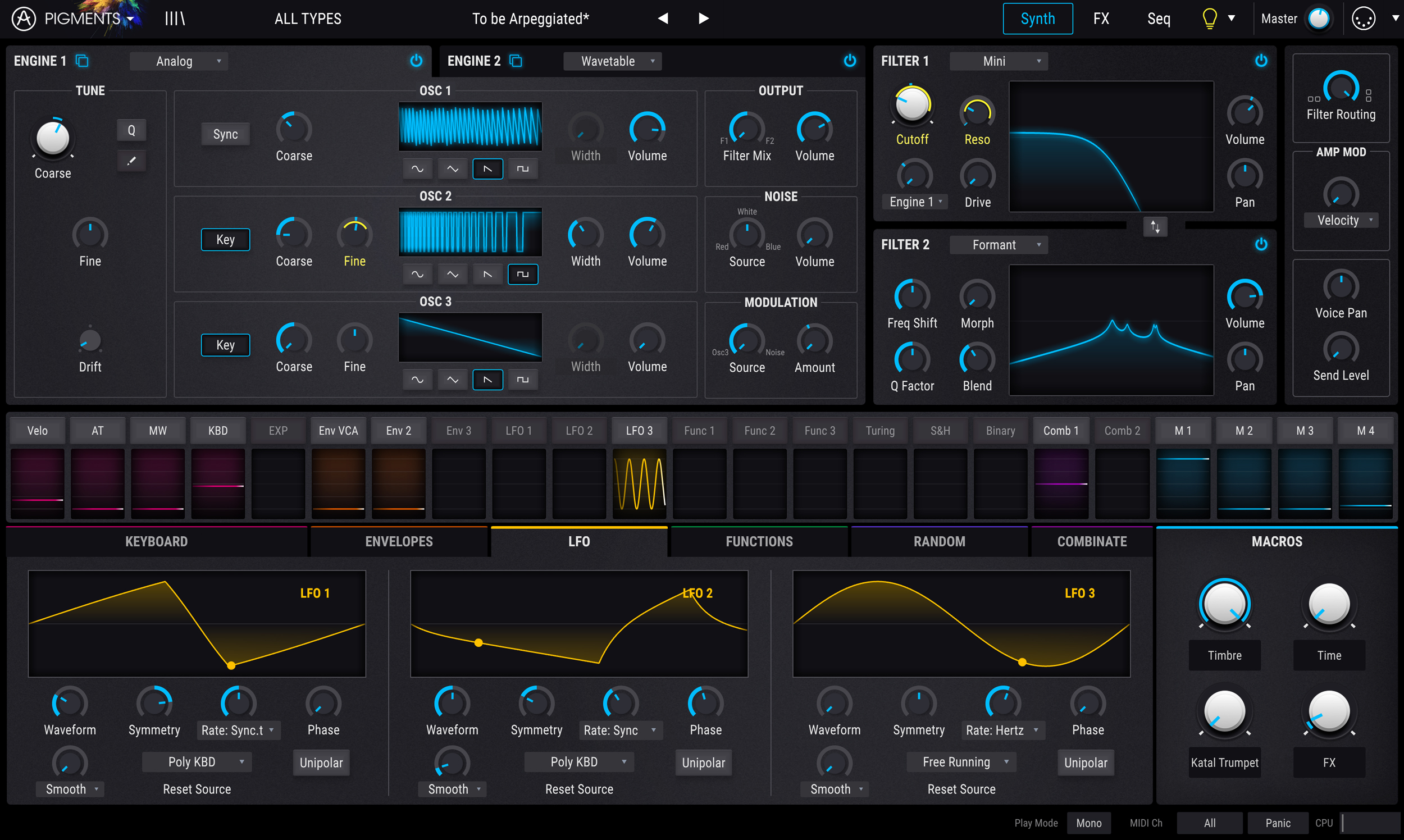Screen dimensions: 1404x840
Task: Click the Panic button
Action: (1278, 823)
